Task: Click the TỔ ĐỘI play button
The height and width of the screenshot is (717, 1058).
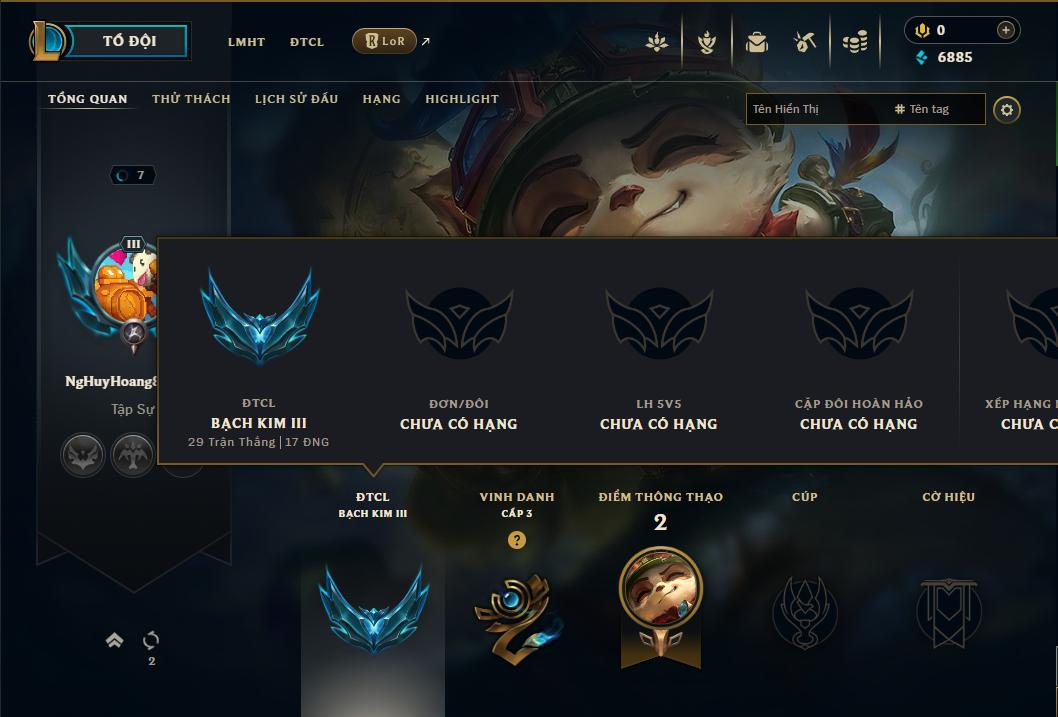Action: click(129, 41)
